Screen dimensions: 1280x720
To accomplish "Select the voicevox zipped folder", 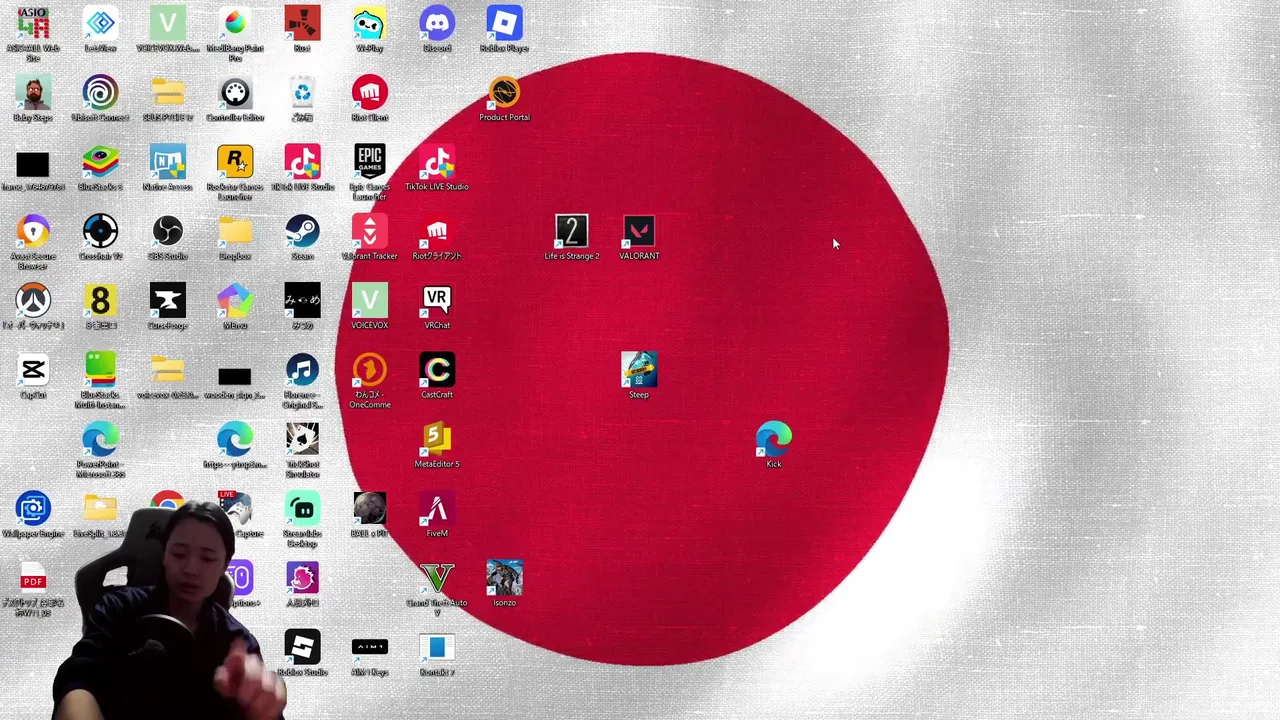I will coord(168,370).
